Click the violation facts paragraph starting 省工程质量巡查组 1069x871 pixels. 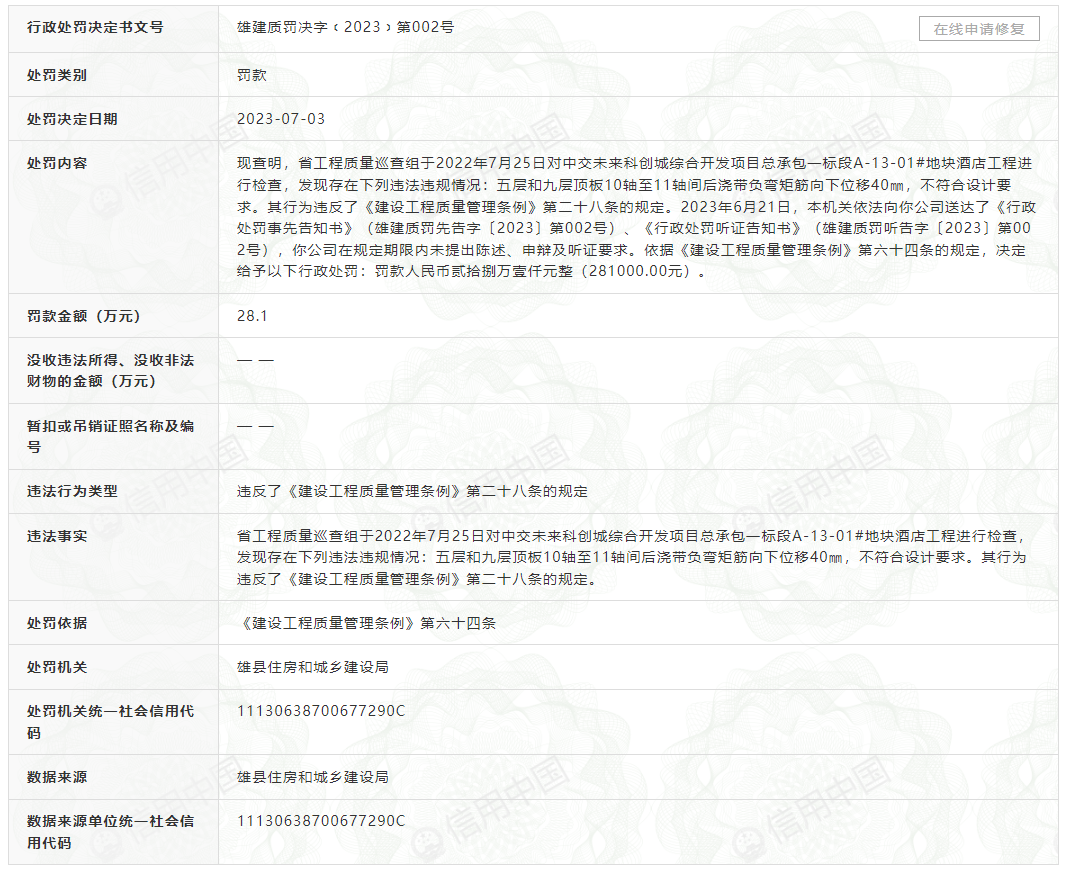click(x=631, y=557)
